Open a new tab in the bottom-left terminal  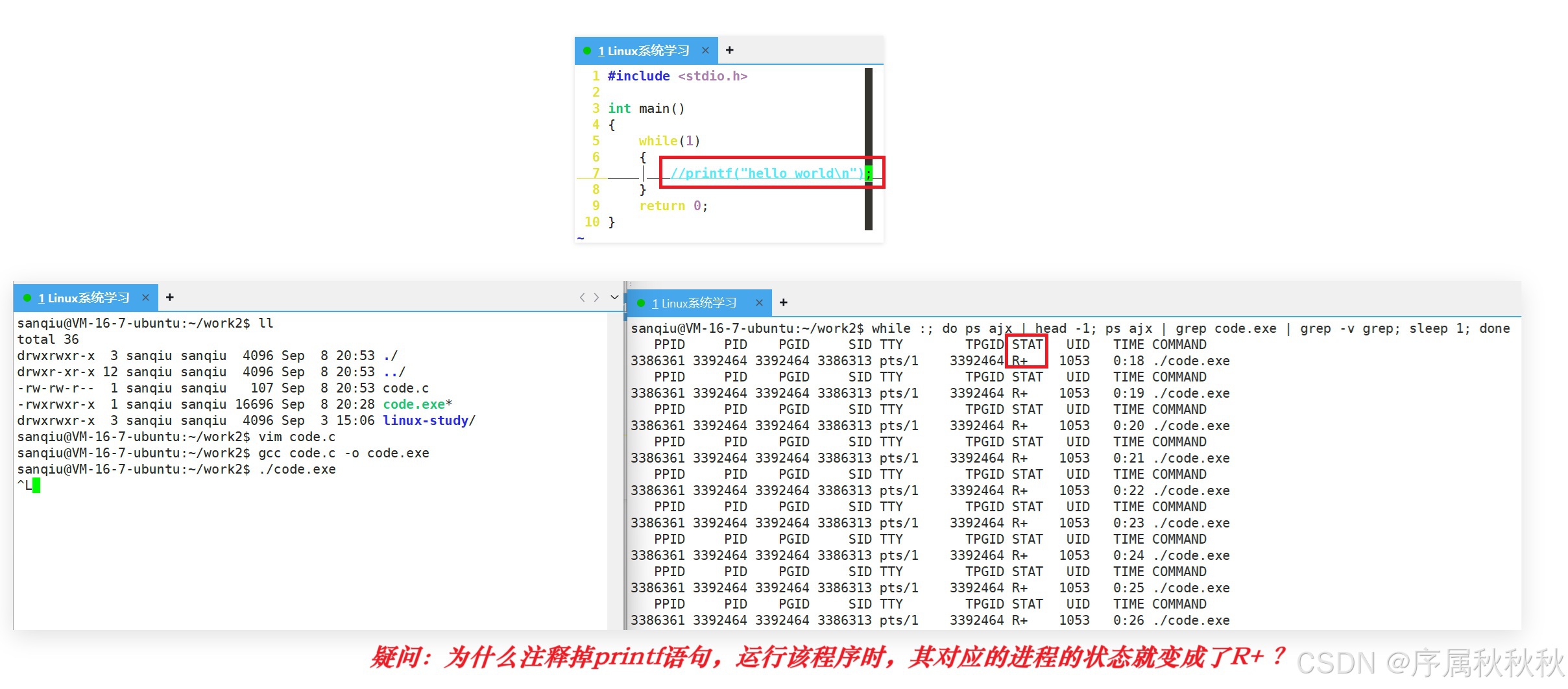(x=169, y=297)
